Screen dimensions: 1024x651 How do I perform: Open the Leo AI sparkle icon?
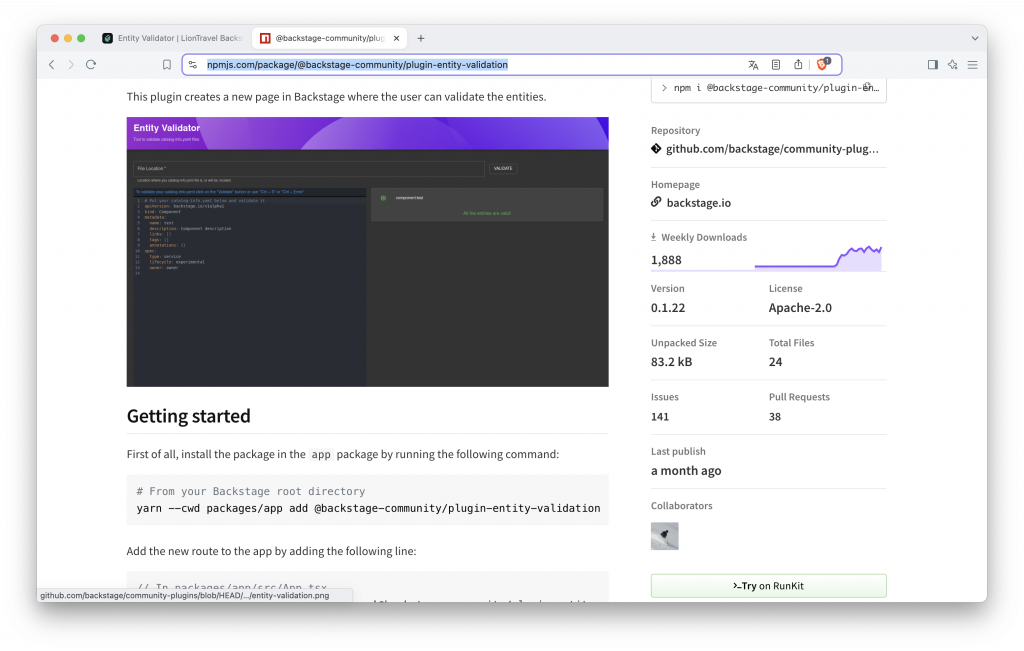click(x=953, y=65)
